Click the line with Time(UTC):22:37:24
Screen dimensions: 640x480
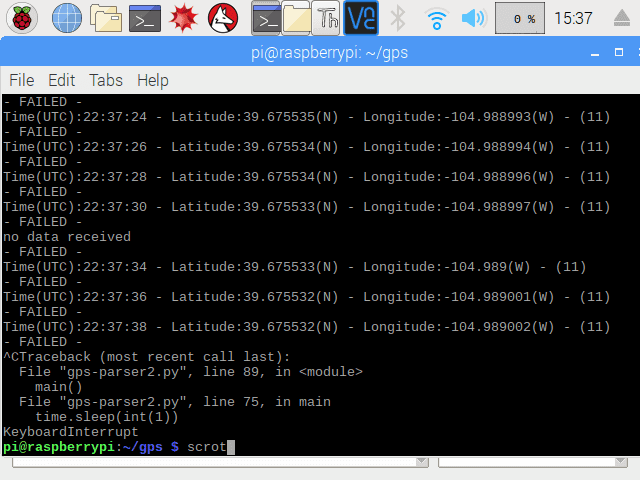[307, 117]
